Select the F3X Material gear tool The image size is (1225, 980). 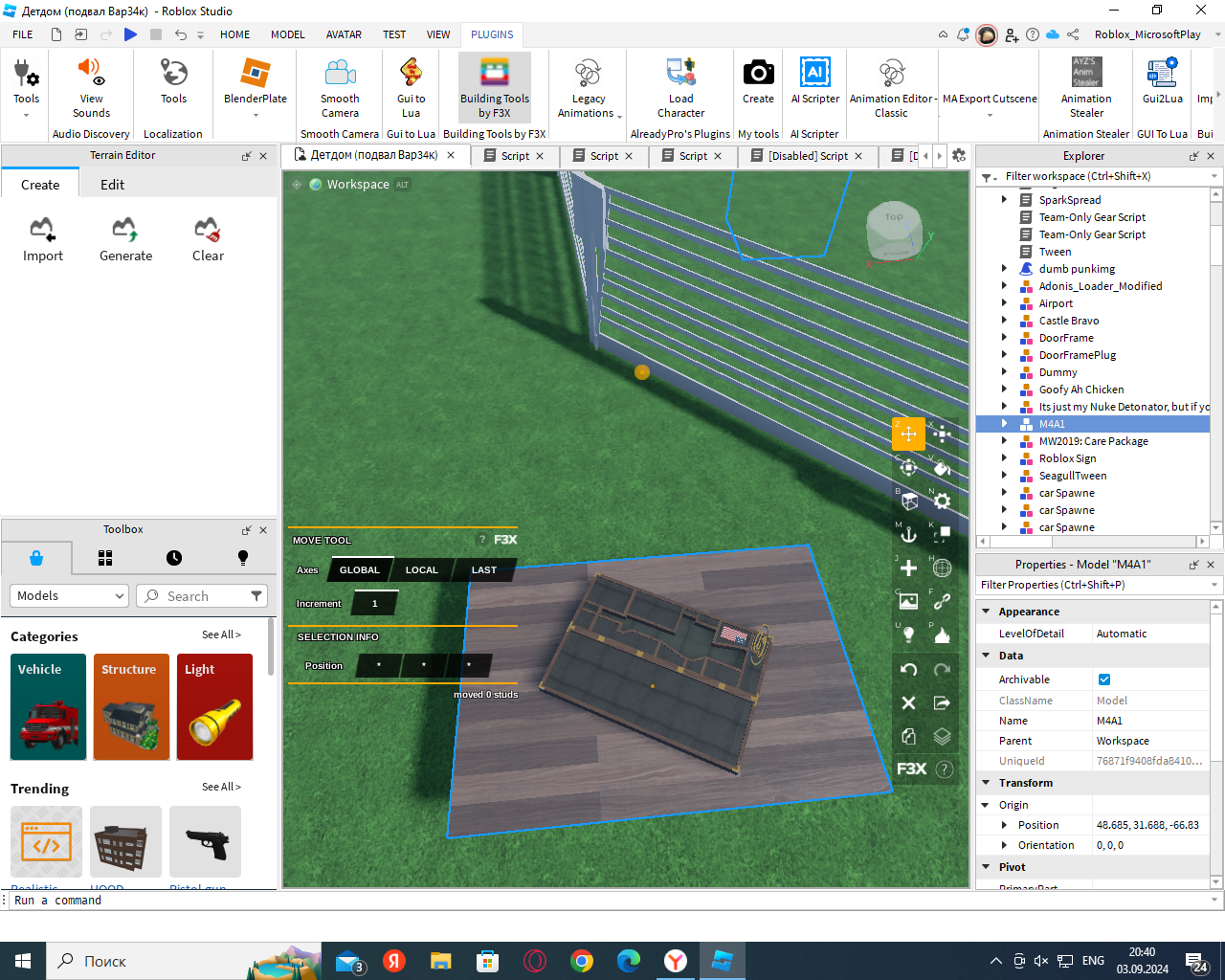click(942, 501)
